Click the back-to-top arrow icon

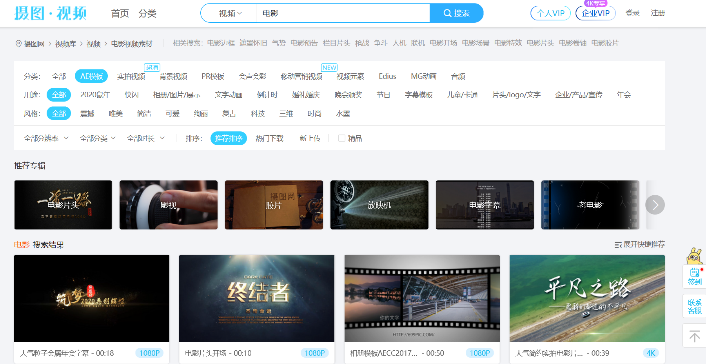tap(694, 336)
